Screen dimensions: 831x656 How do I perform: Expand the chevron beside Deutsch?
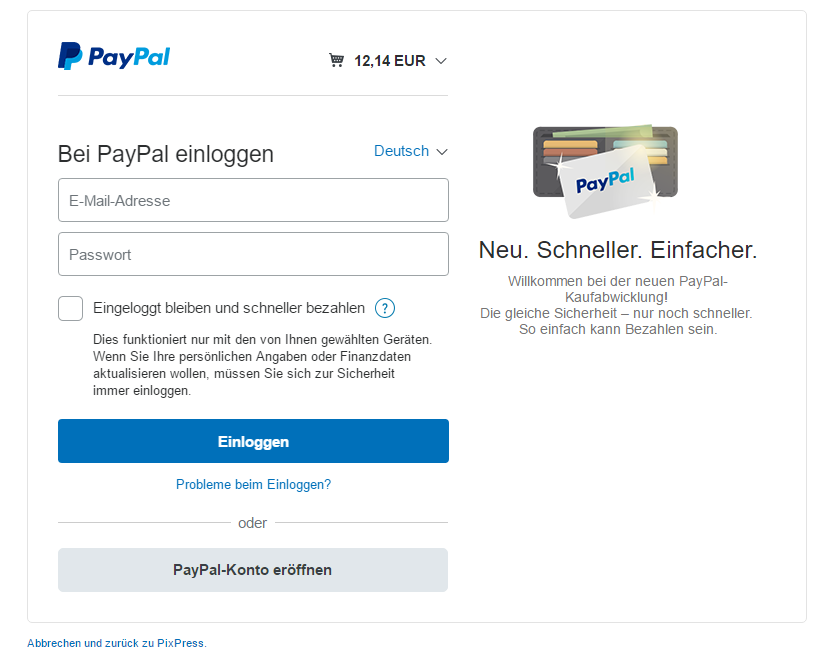pos(442,152)
